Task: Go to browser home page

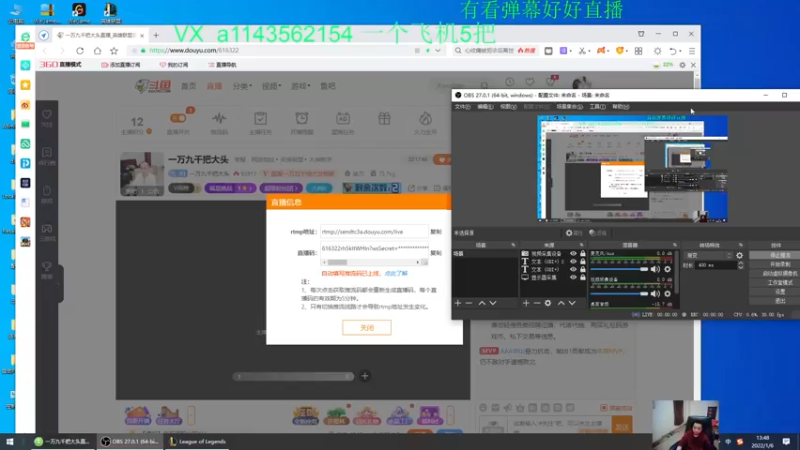Action: 97,51
